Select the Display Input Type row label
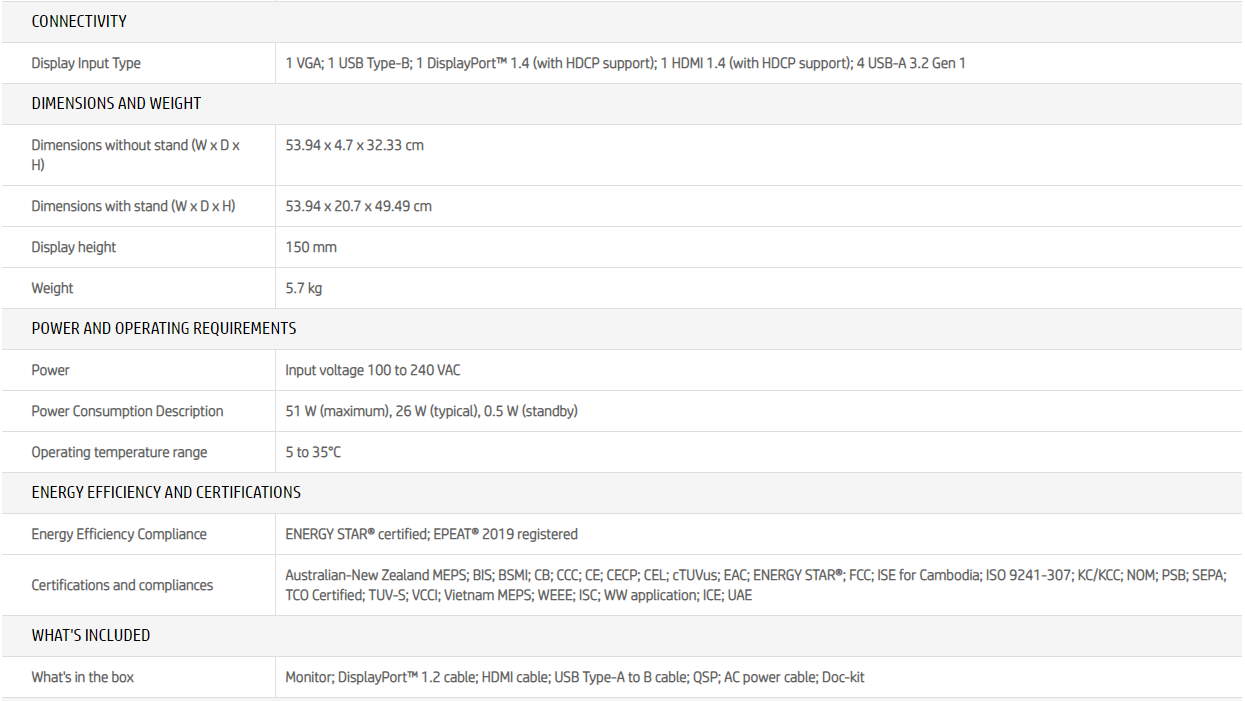The width and height of the screenshot is (1245, 701). pos(86,63)
